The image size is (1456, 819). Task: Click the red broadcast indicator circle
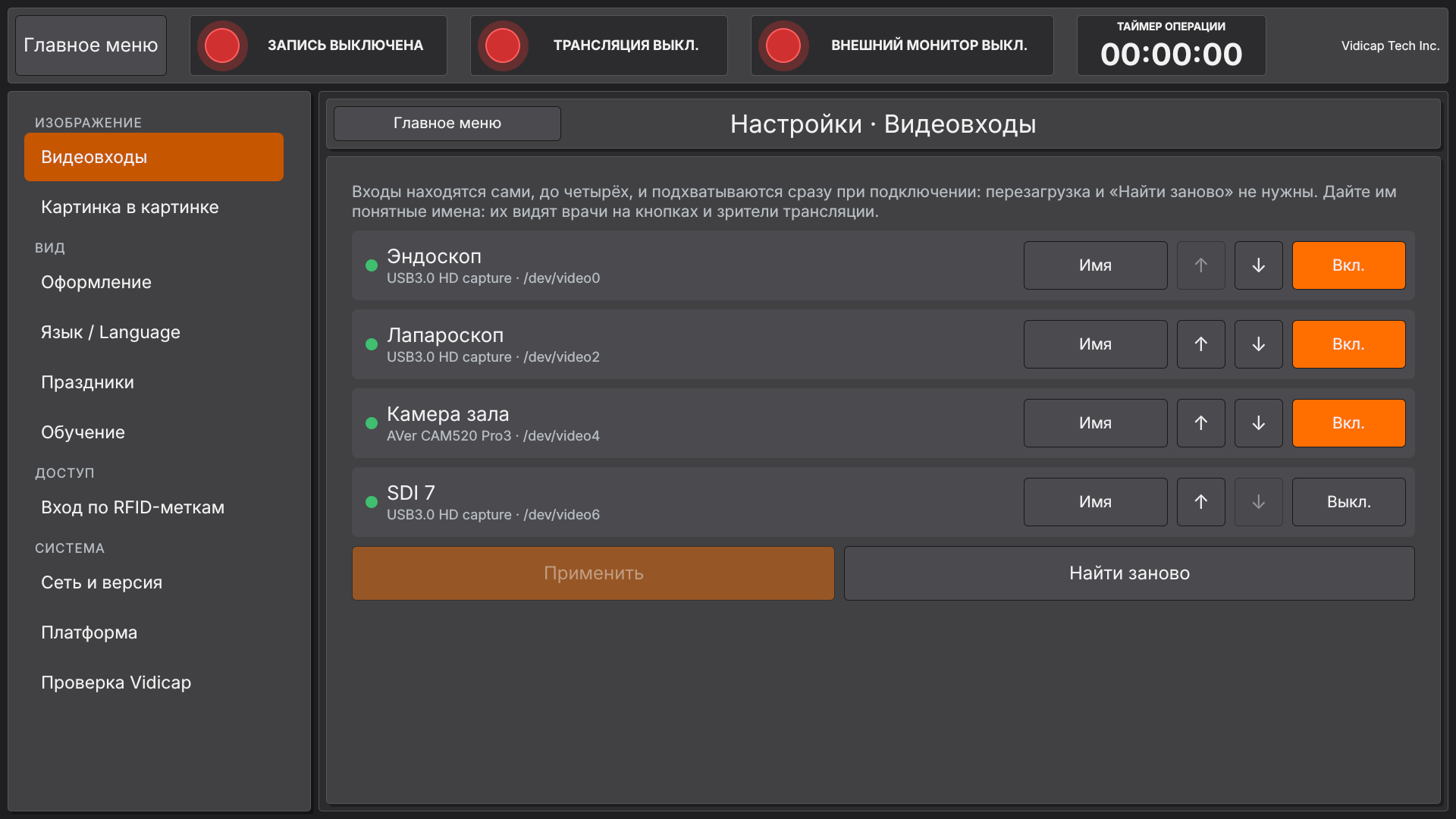tap(503, 45)
